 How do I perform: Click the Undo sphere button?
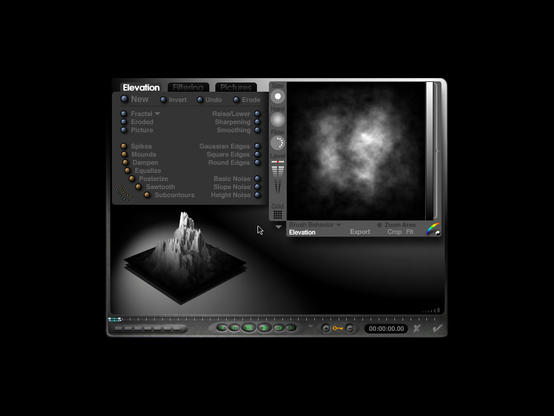coord(200,100)
